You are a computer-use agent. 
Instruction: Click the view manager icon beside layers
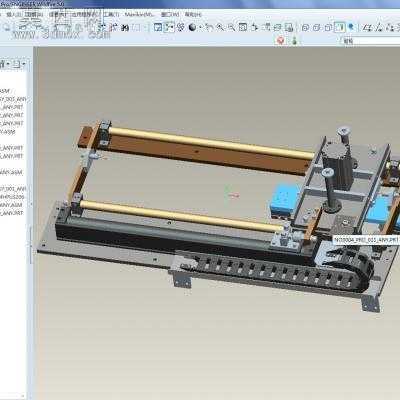289,27
